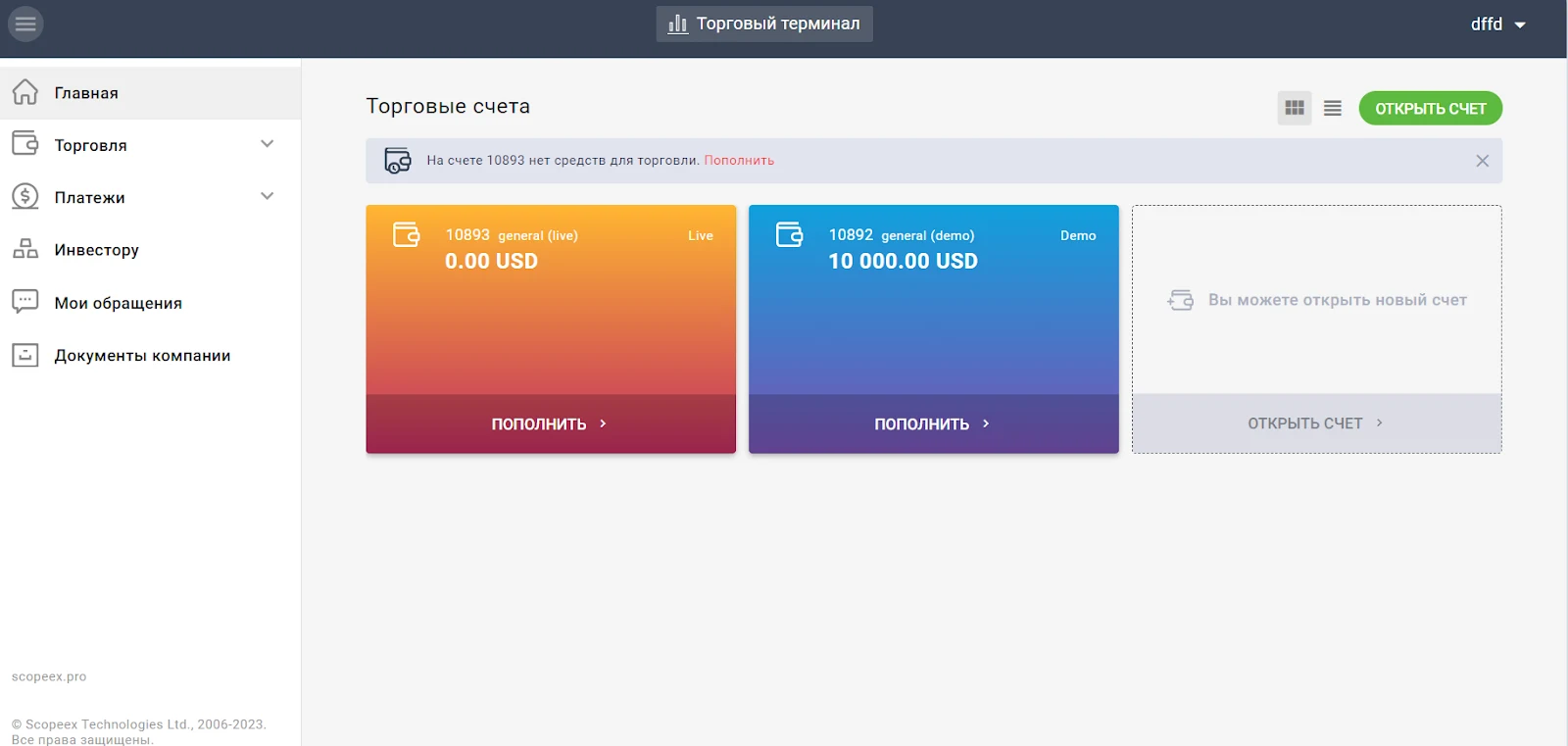Open the dffd user dropdown
Viewport: 1568px width, 746px height.
(x=1498, y=25)
